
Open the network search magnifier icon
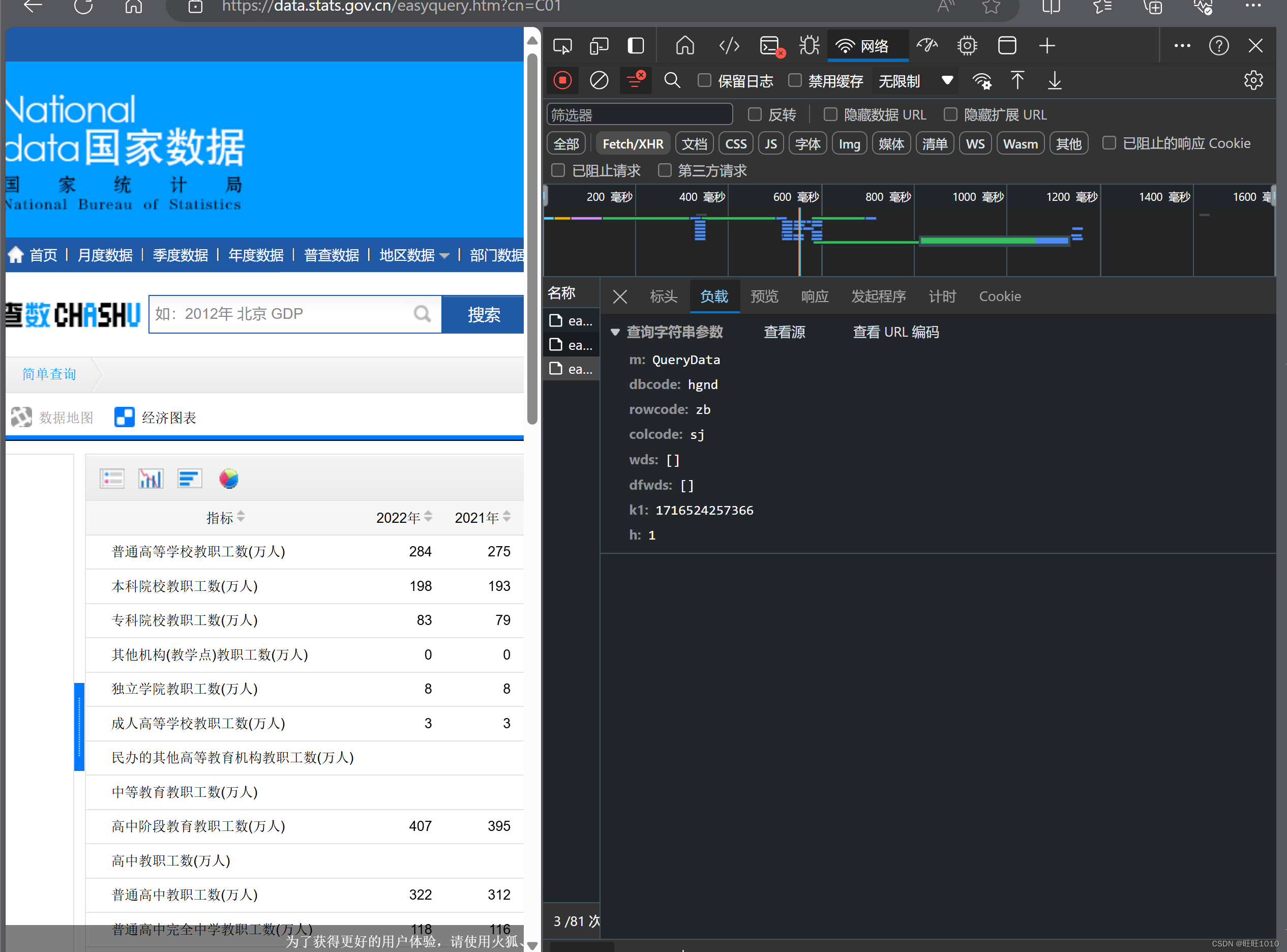tap(672, 80)
